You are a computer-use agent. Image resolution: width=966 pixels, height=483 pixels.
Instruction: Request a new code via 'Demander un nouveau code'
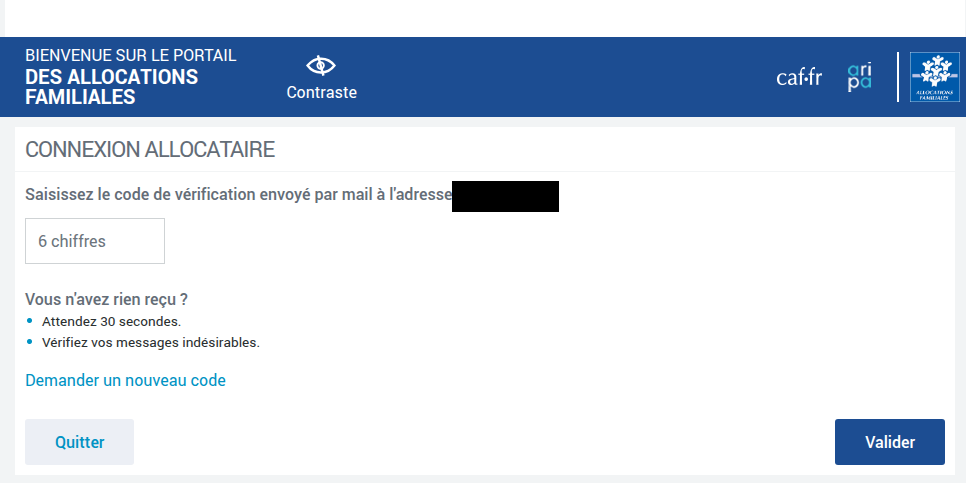(125, 380)
